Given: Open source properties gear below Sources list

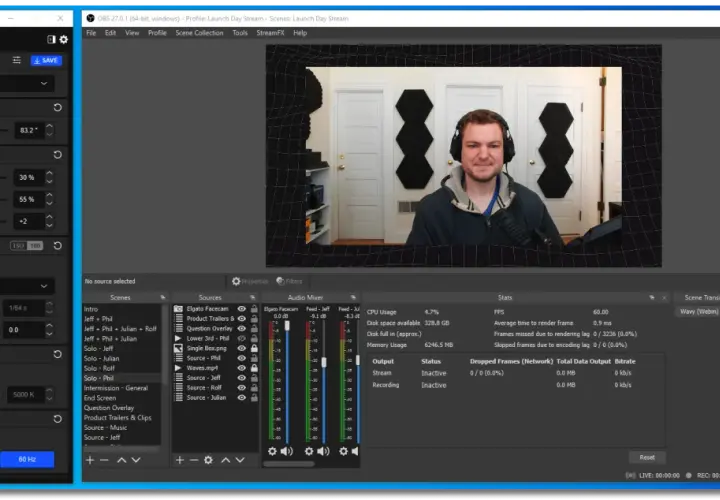Looking at the screenshot, I should (208, 460).
